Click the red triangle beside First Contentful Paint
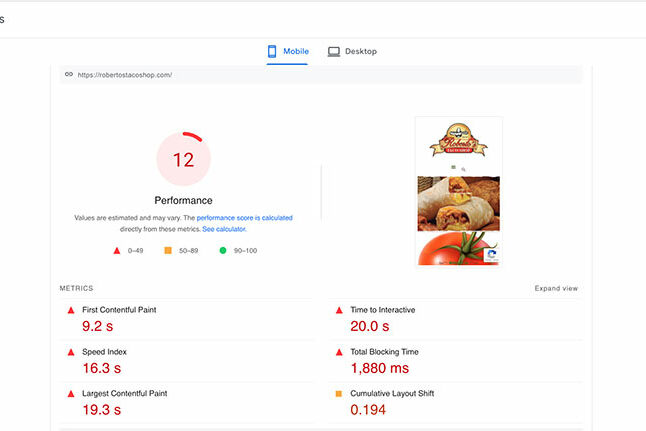This screenshot has height=431, width=646. pos(71,310)
